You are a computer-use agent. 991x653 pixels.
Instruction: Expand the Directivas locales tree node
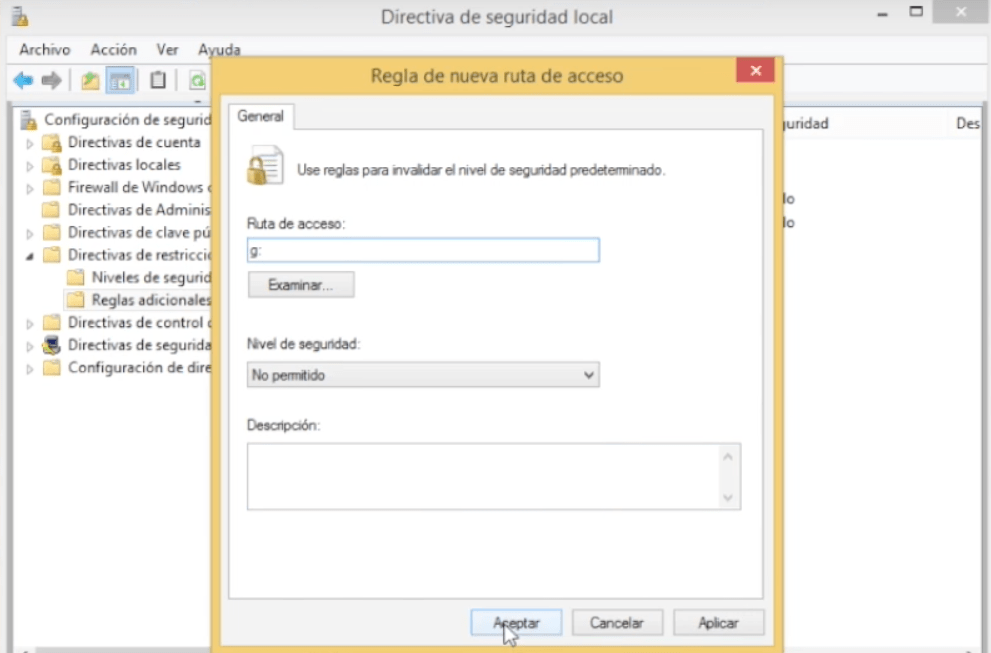30,166
